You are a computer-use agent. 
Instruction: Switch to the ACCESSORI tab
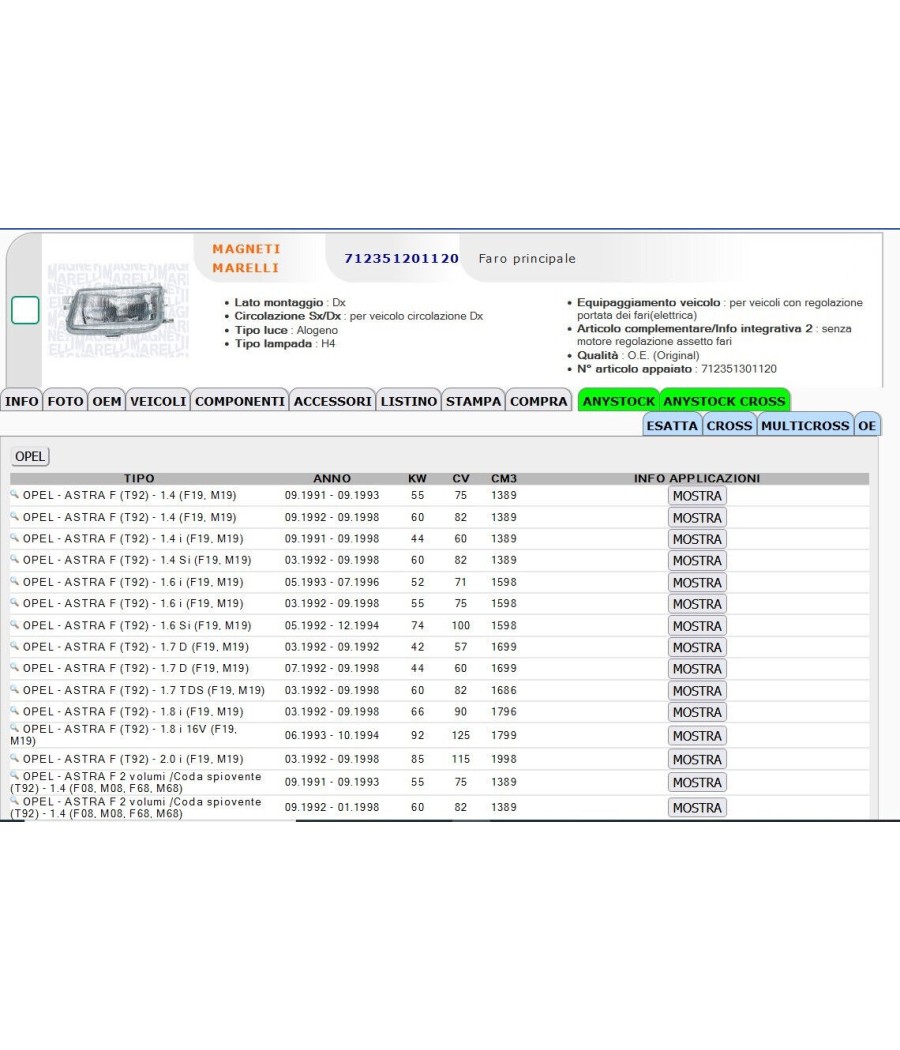click(333, 401)
